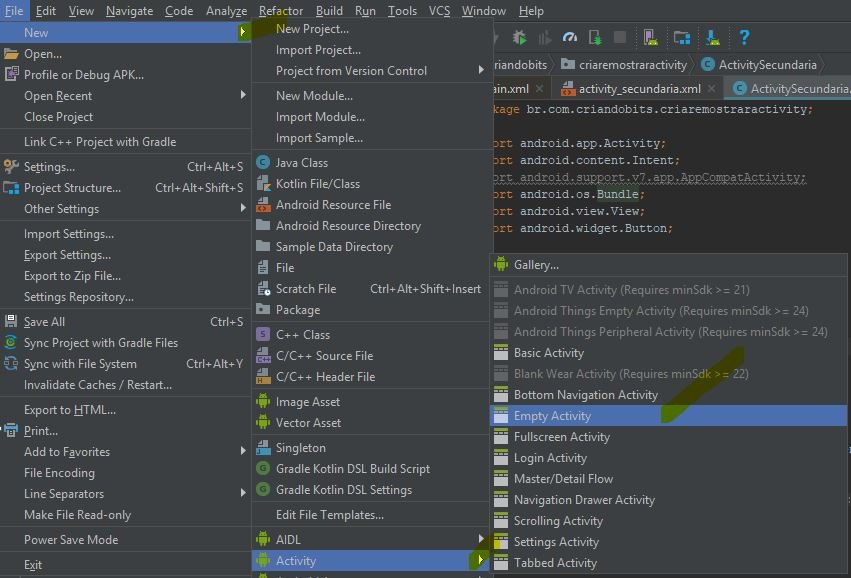Image resolution: width=851 pixels, height=578 pixels.
Task: Choose Android Resource File entry
Action: pos(372,205)
